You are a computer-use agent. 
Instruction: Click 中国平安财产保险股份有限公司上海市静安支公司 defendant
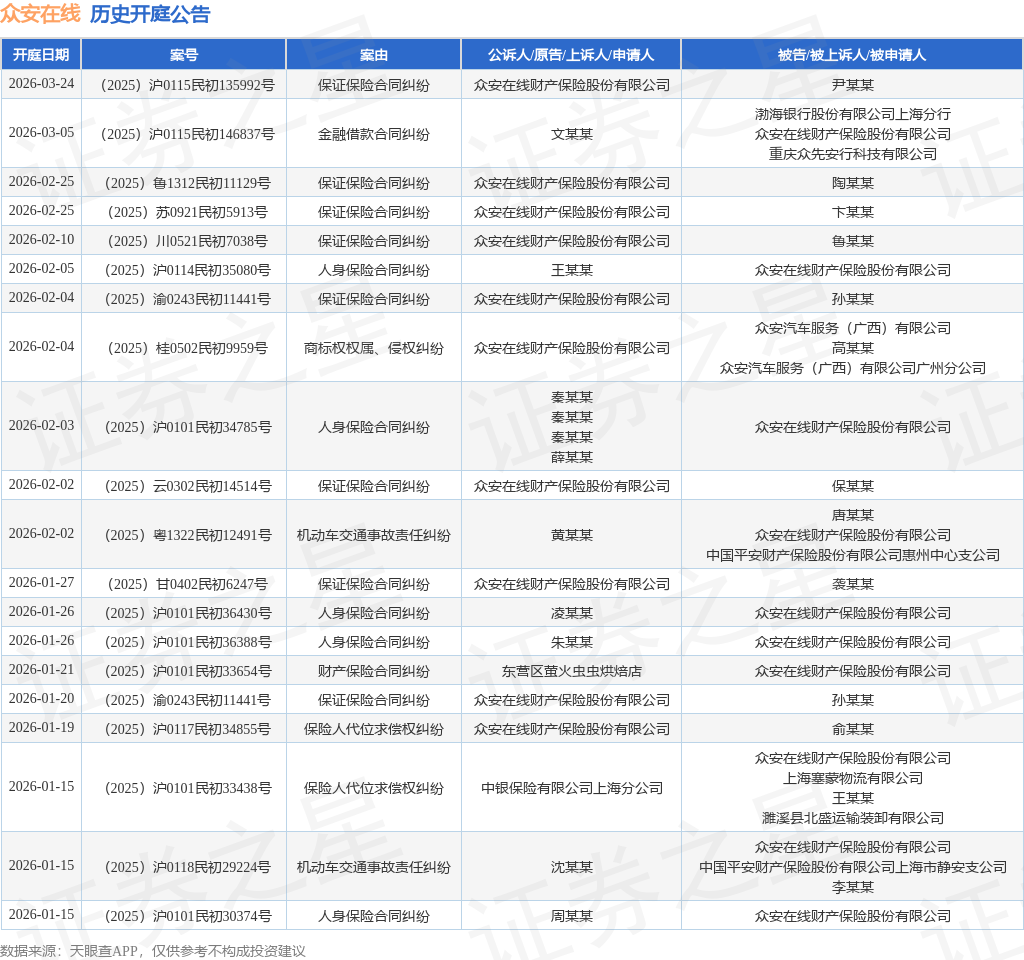click(x=852, y=867)
